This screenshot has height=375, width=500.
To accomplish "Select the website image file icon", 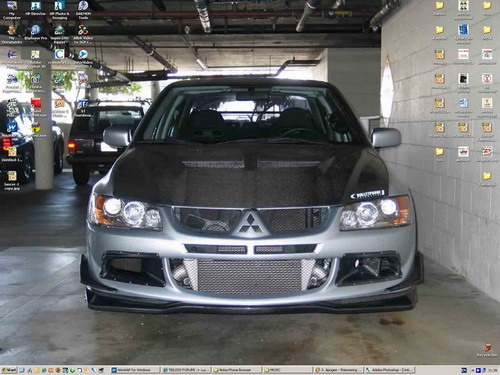I will pos(463,154).
